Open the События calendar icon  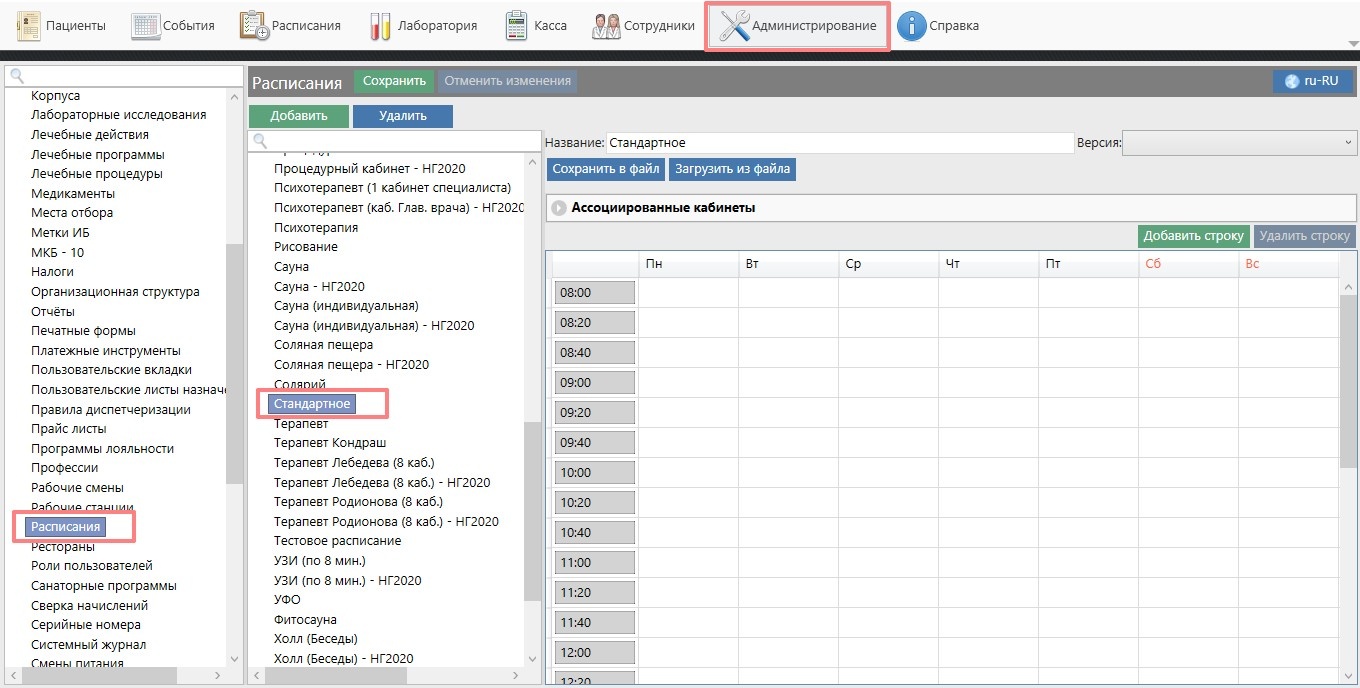(x=146, y=26)
